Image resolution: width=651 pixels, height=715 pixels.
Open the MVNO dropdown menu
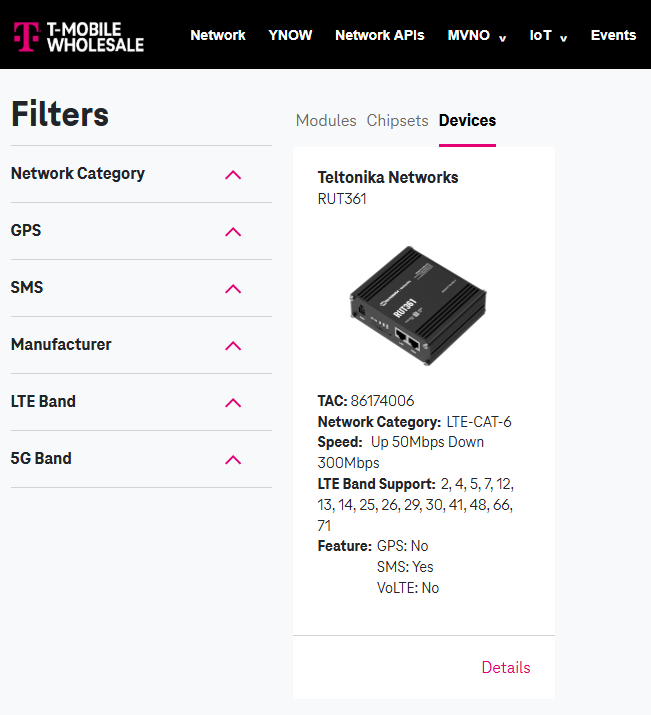(477, 35)
